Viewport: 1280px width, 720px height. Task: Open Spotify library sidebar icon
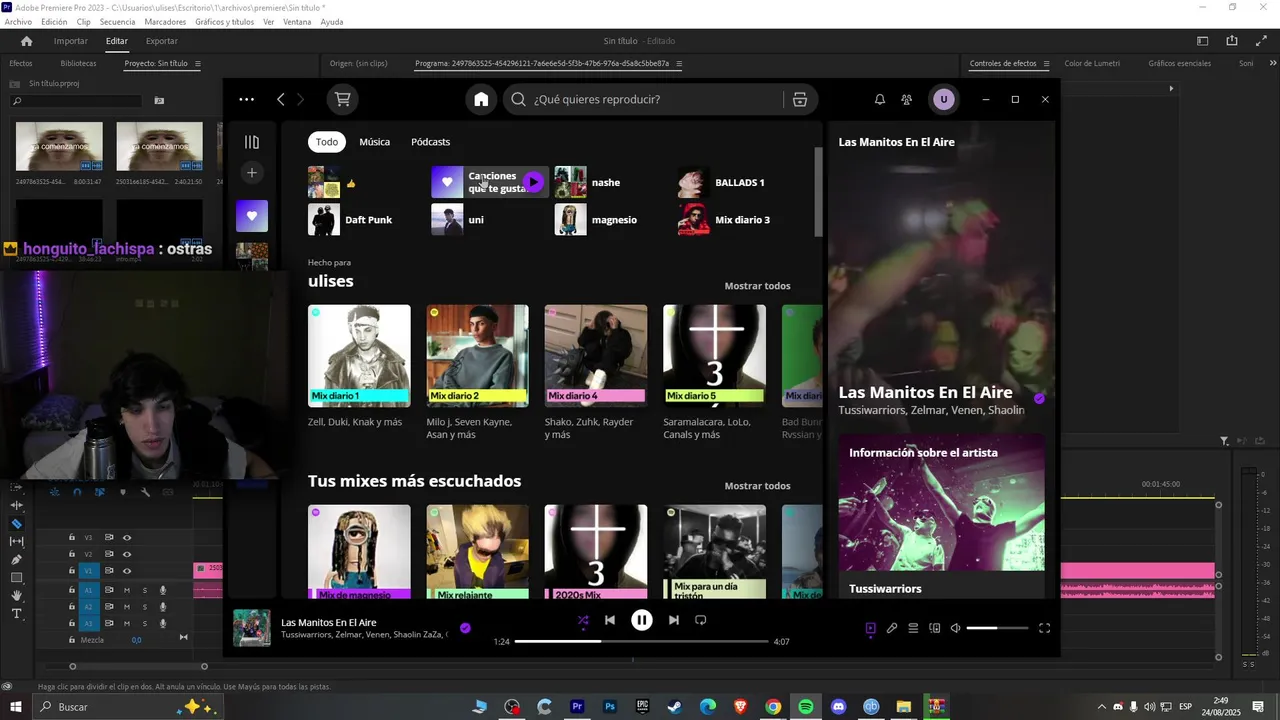252,142
